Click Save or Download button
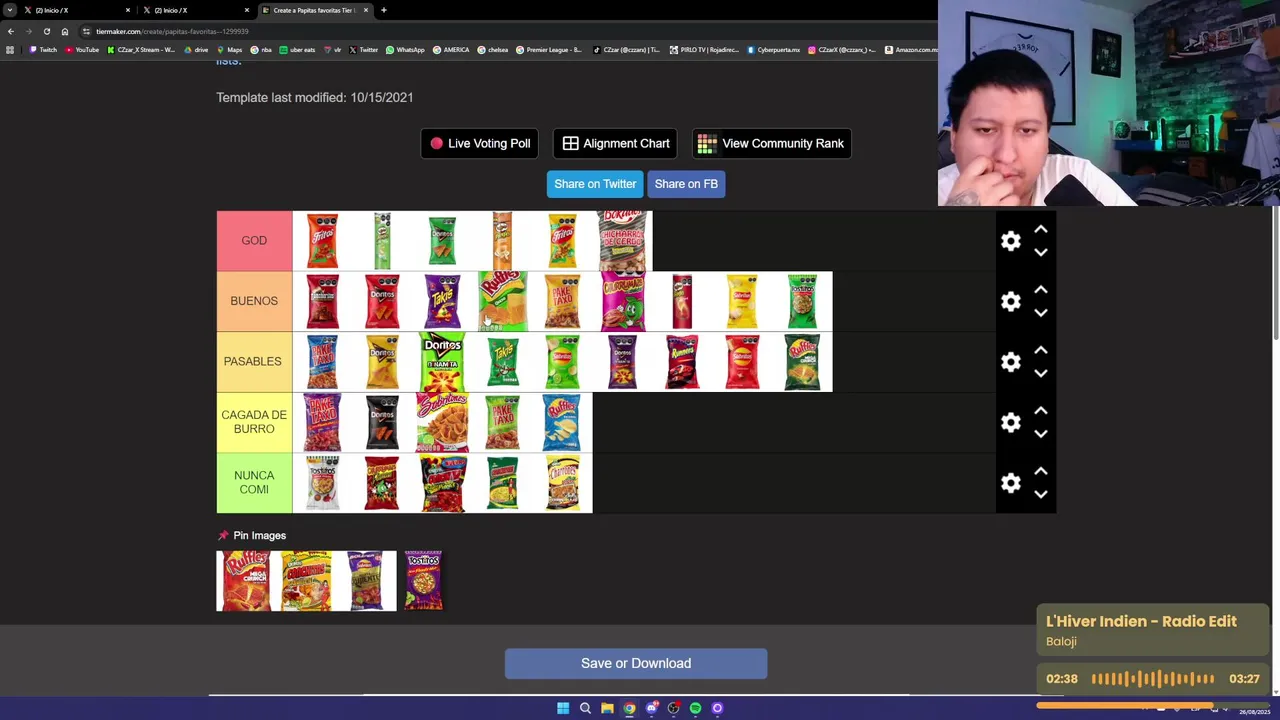This screenshot has height=720, width=1280. tap(636, 663)
